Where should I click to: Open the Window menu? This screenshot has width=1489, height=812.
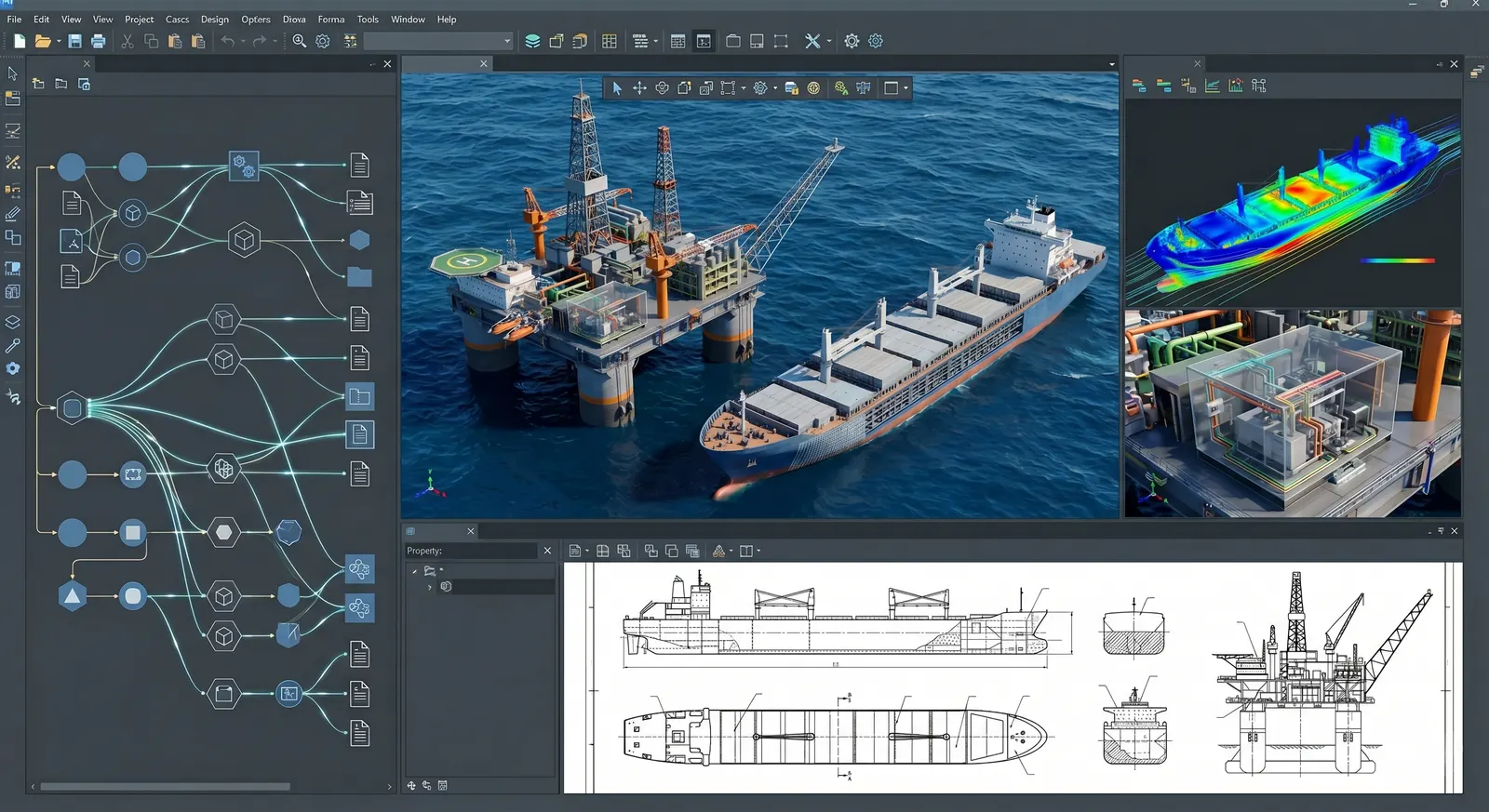tap(408, 19)
